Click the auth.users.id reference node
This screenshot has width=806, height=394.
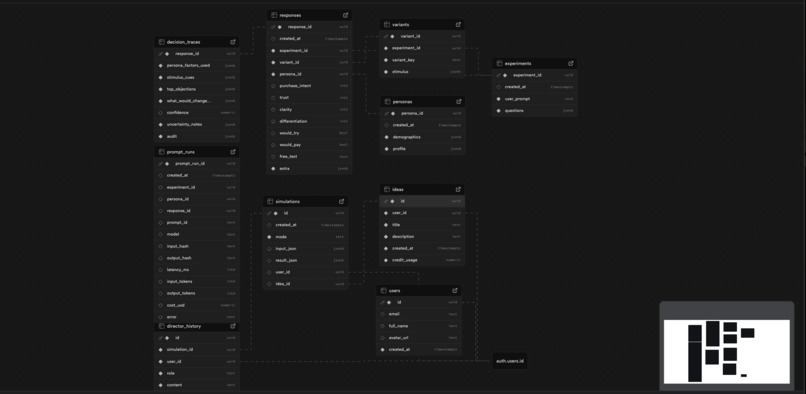tap(510, 361)
